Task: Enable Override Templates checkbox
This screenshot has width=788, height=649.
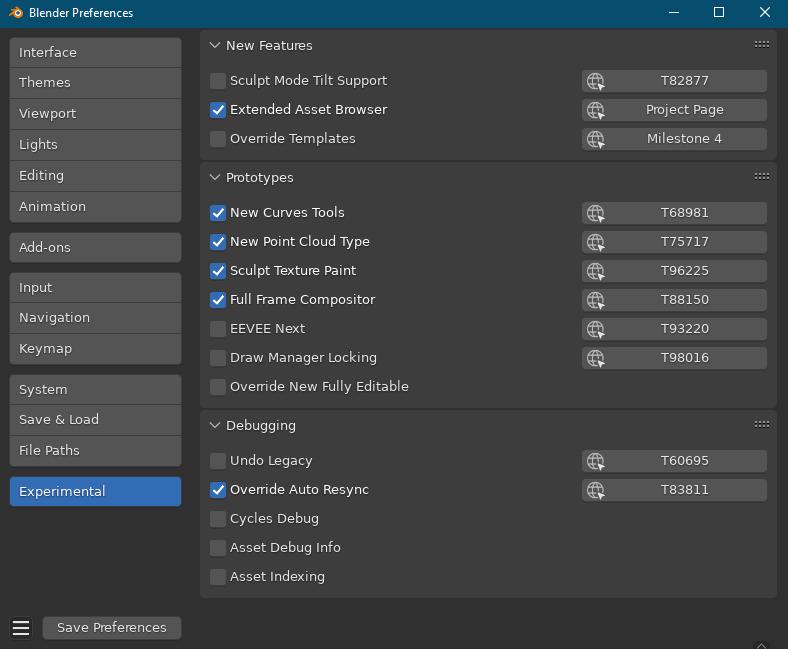Action: pyautogui.click(x=218, y=139)
